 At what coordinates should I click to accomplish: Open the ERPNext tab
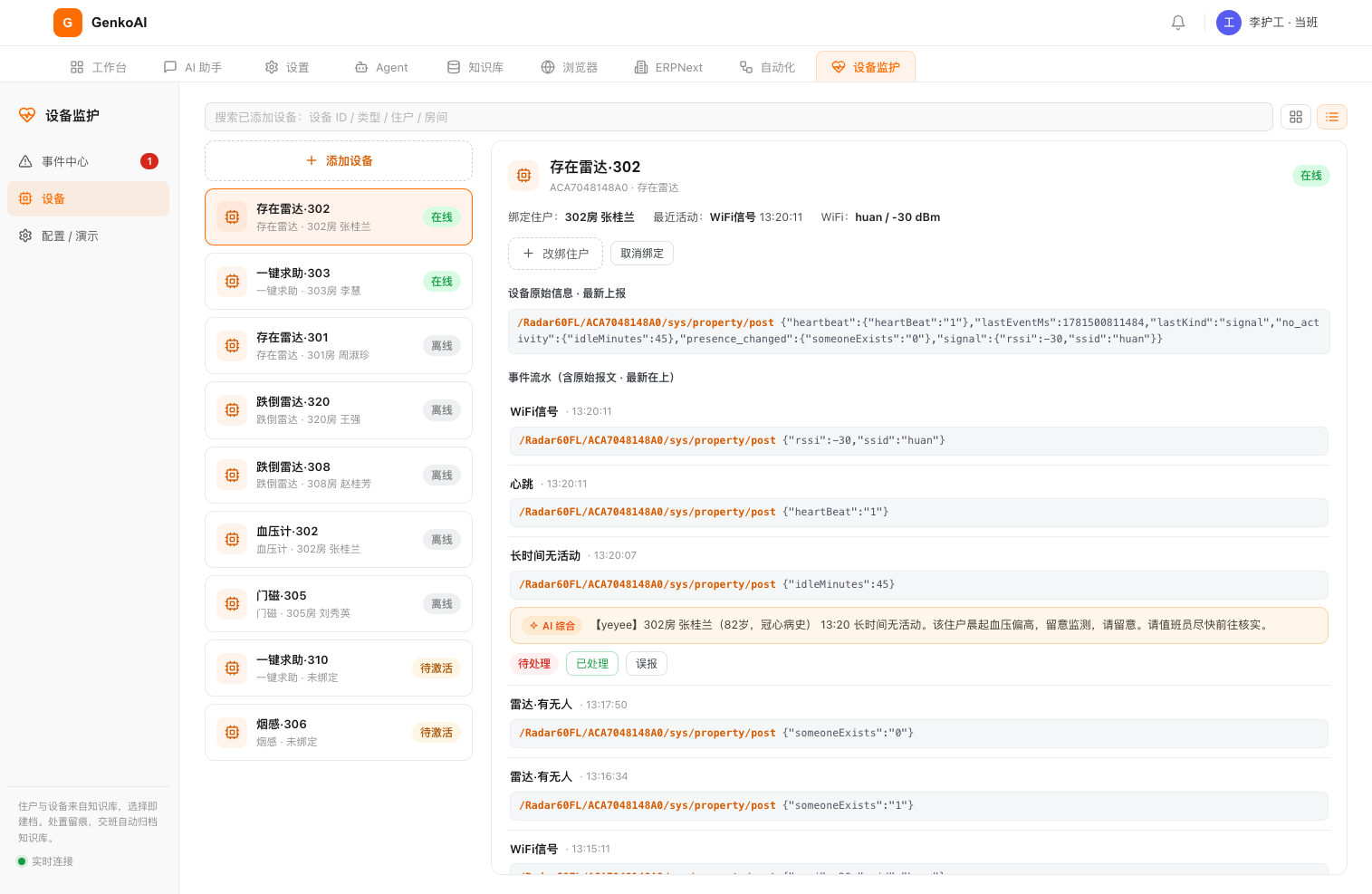pos(668,67)
